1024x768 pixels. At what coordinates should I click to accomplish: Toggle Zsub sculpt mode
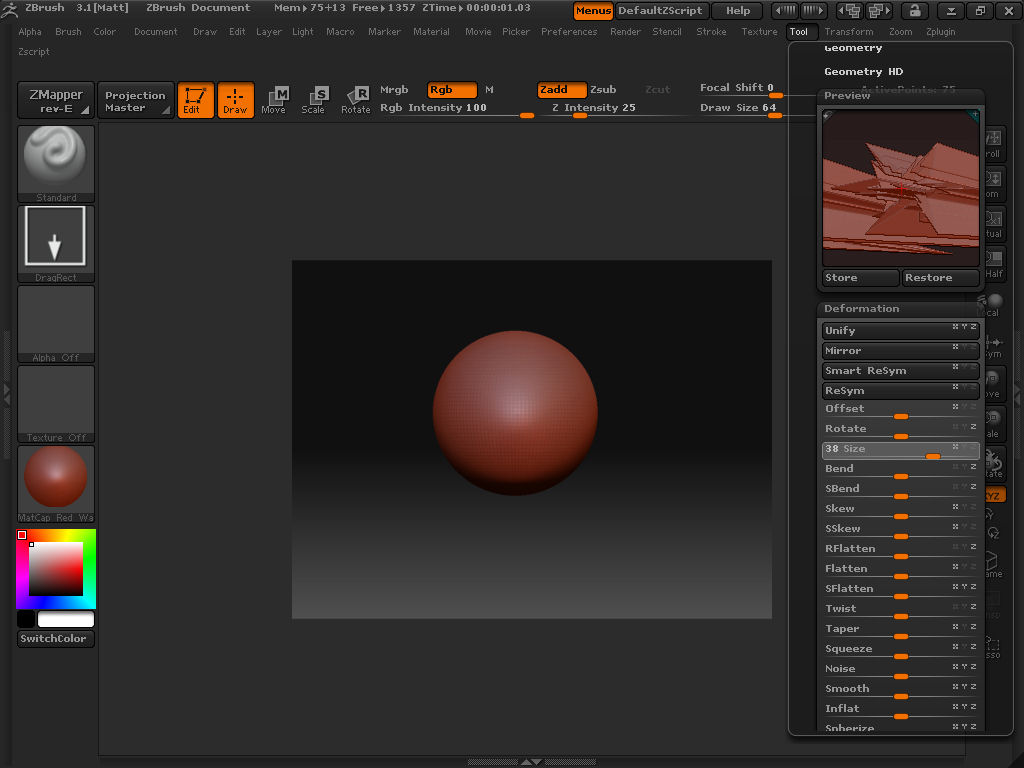[x=603, y=89]
